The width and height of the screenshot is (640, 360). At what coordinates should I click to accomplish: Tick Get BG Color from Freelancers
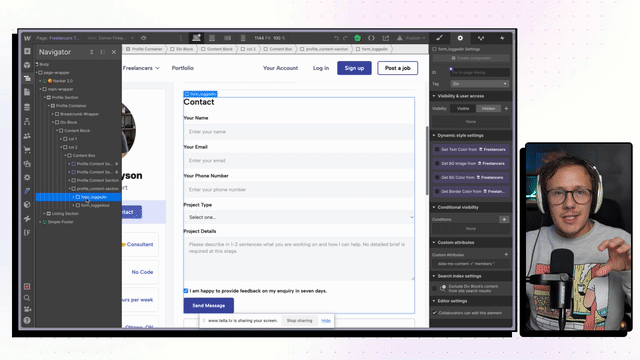[437, 177]
